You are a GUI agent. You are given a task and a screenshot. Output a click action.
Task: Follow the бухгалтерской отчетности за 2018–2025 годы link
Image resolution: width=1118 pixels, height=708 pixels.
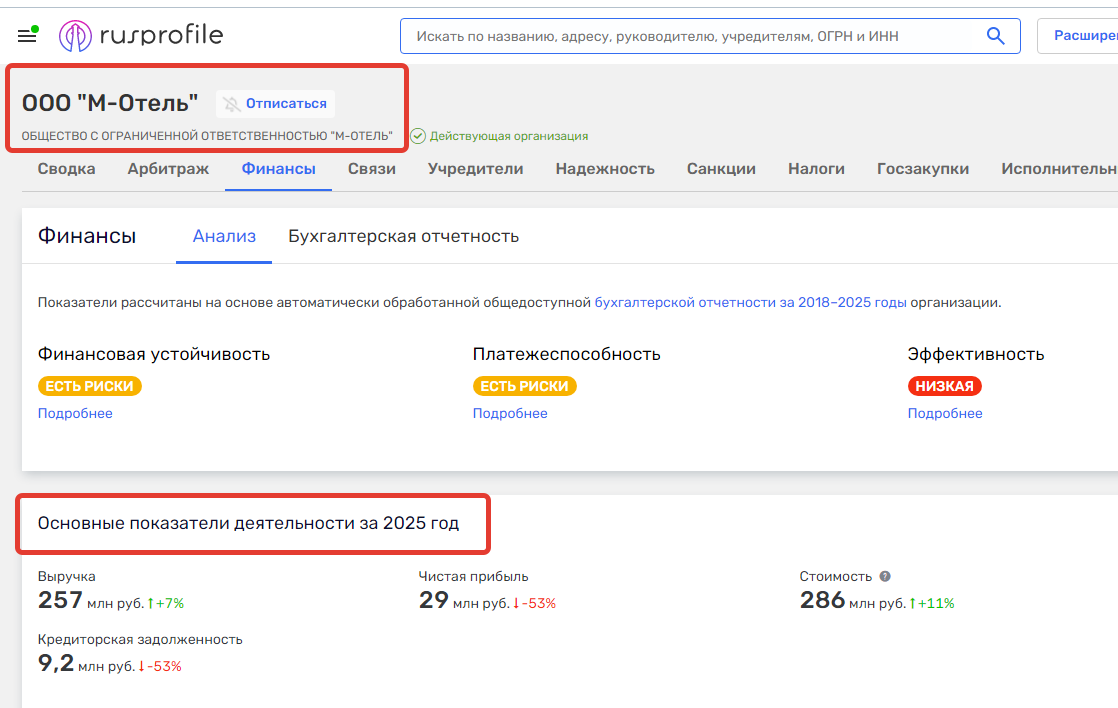coord(750,303)
